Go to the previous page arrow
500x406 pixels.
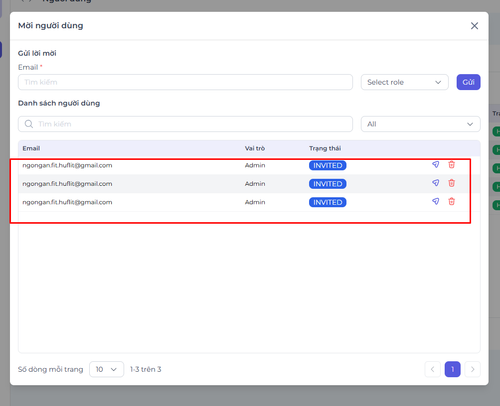coord(433,369)
